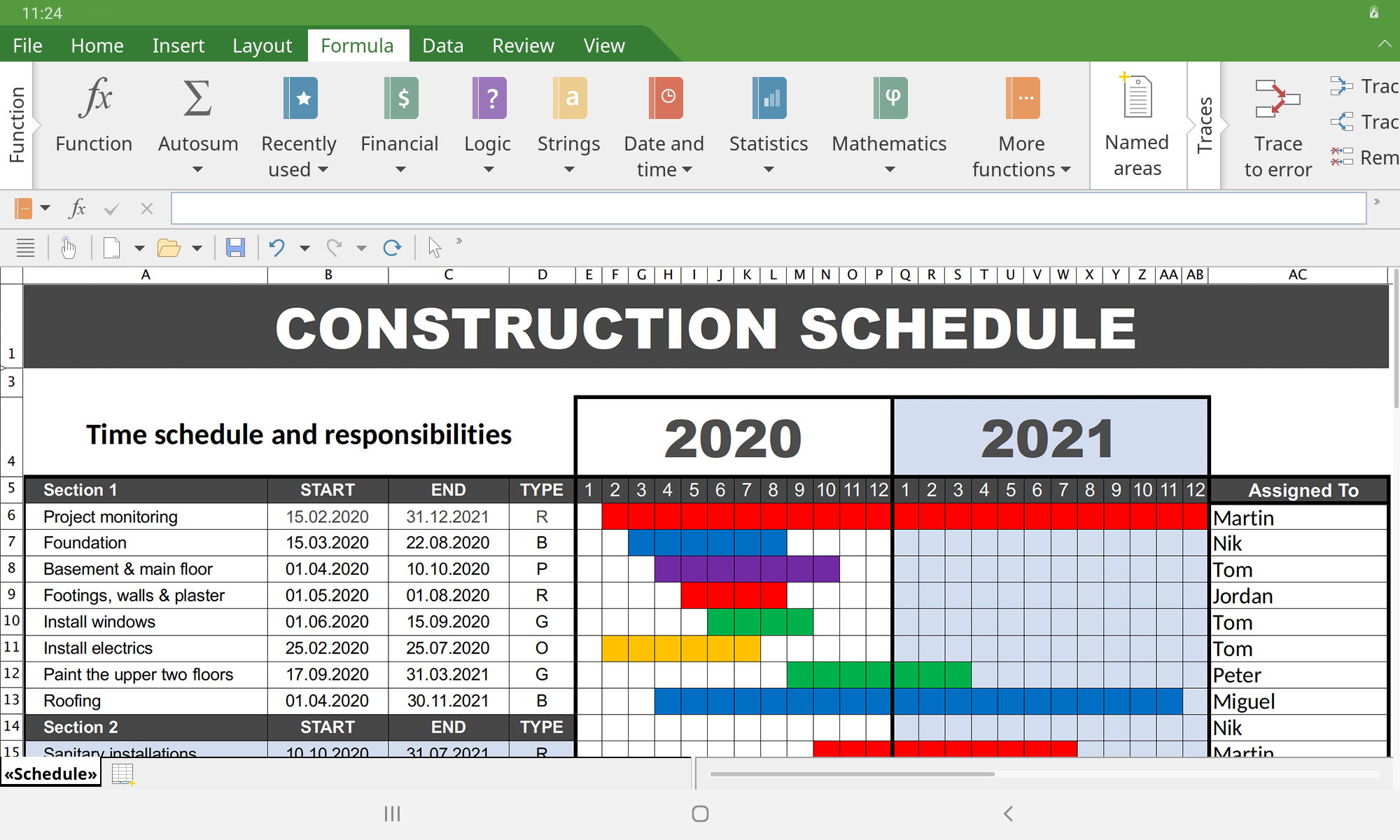Click the formula input field
Screen dimensions: 1400x840
pyautogui.click(x=769, y=209)
